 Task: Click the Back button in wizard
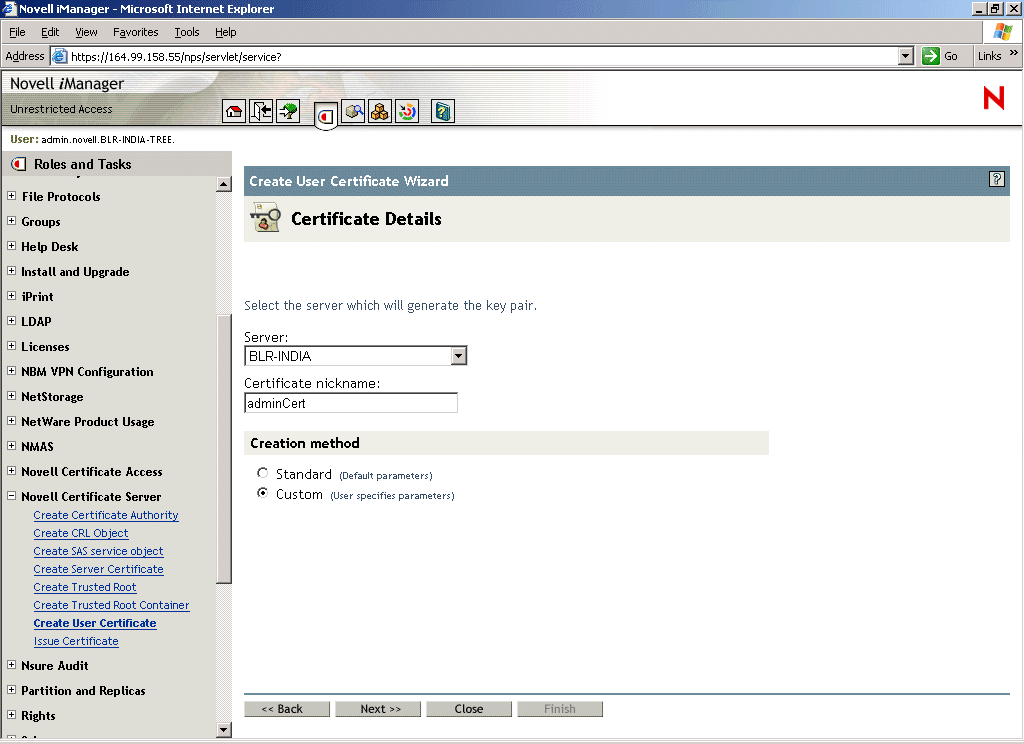coord(287,709)
